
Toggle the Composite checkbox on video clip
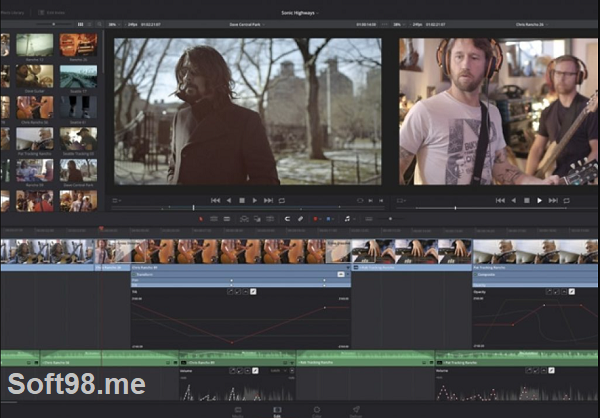click(x=476, y=274)
